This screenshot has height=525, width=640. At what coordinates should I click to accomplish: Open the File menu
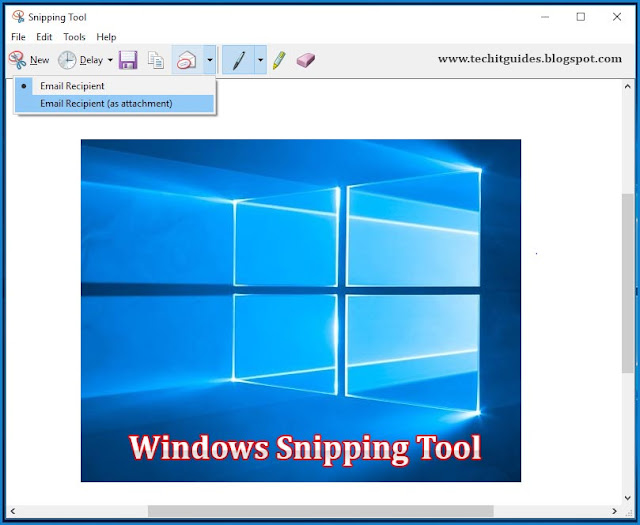[18, 37]
